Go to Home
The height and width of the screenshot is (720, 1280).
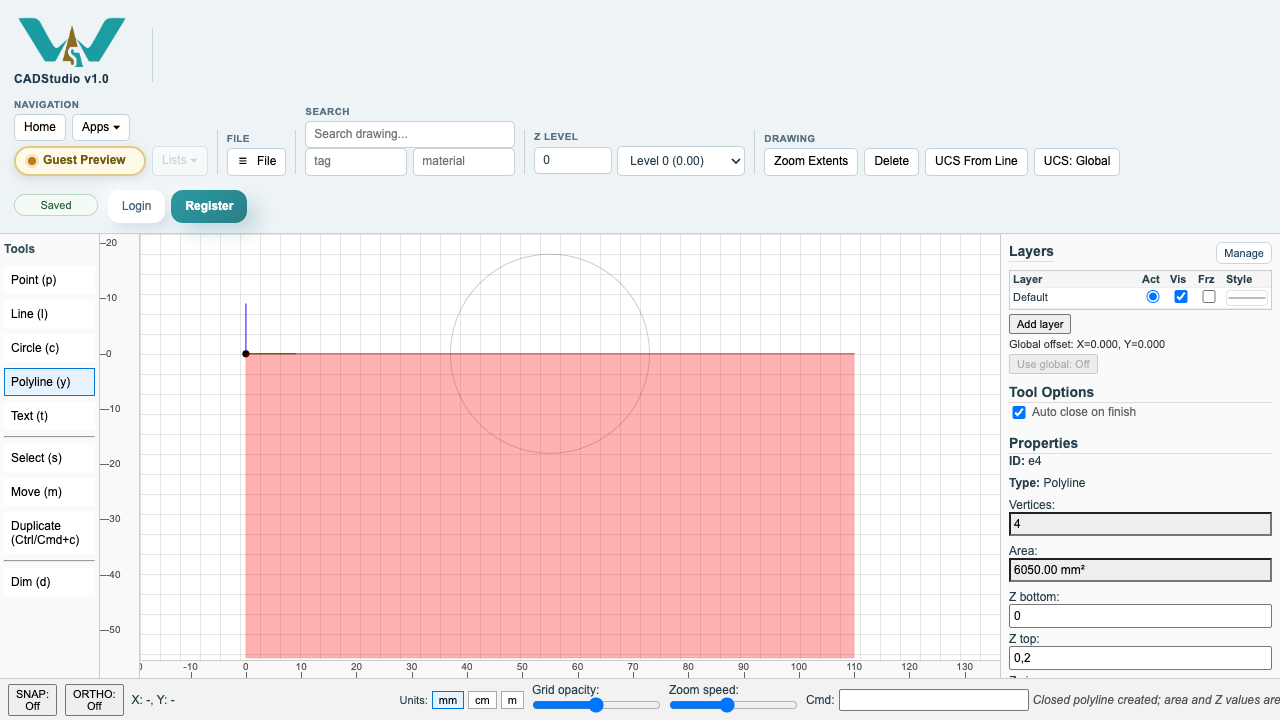pos(40,127)
